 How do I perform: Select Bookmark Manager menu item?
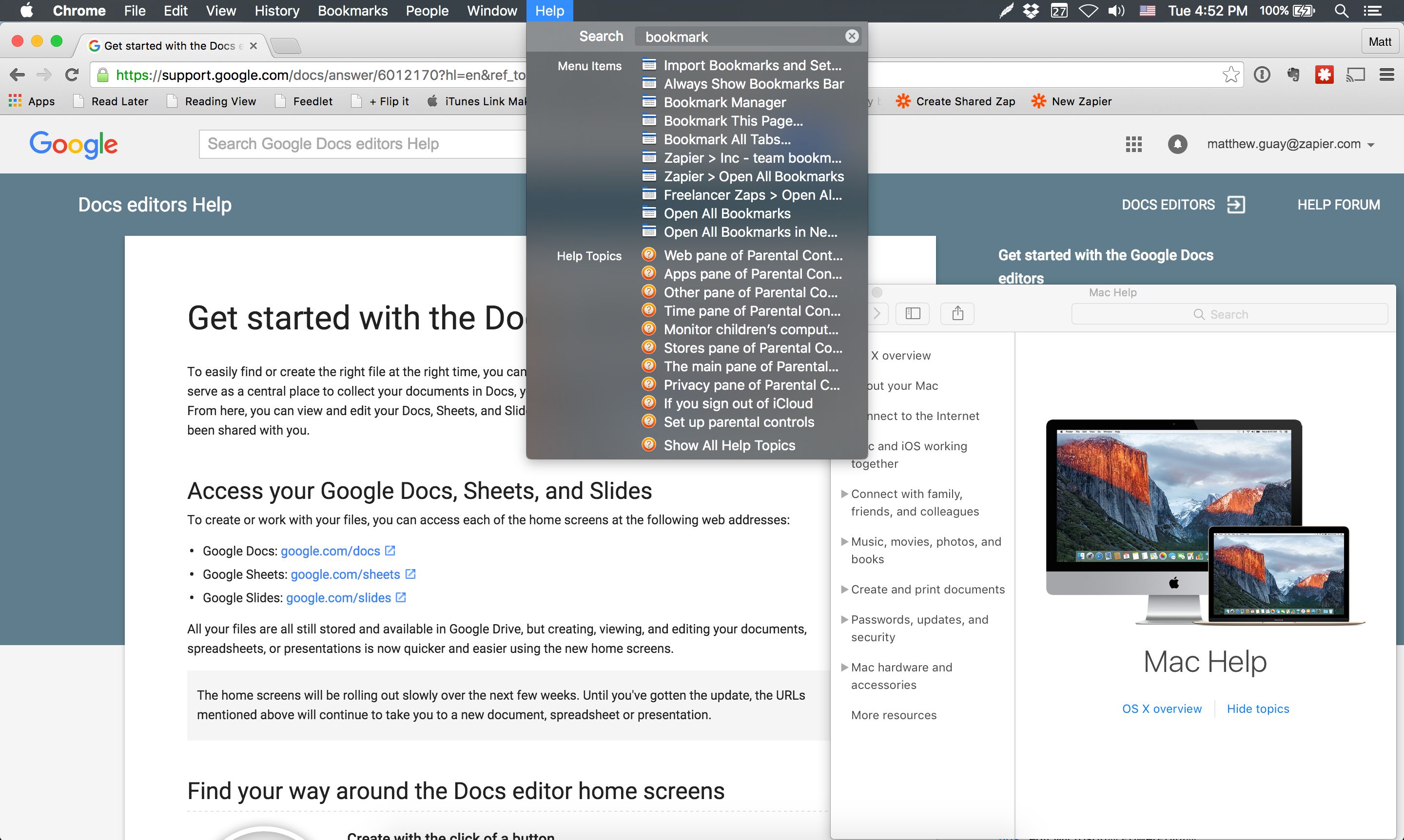(724, 102)
